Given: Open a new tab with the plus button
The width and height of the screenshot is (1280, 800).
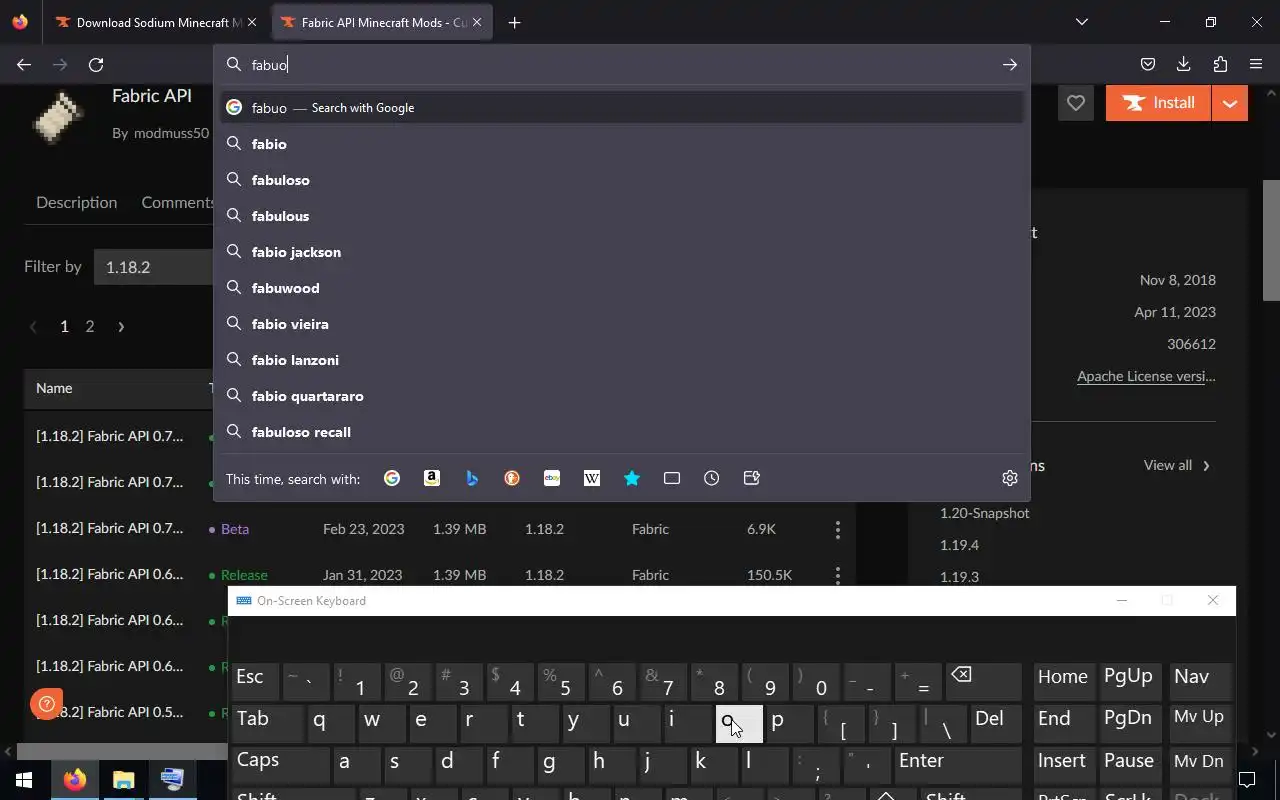Looking at the screenshot, I should click(514, 22).
